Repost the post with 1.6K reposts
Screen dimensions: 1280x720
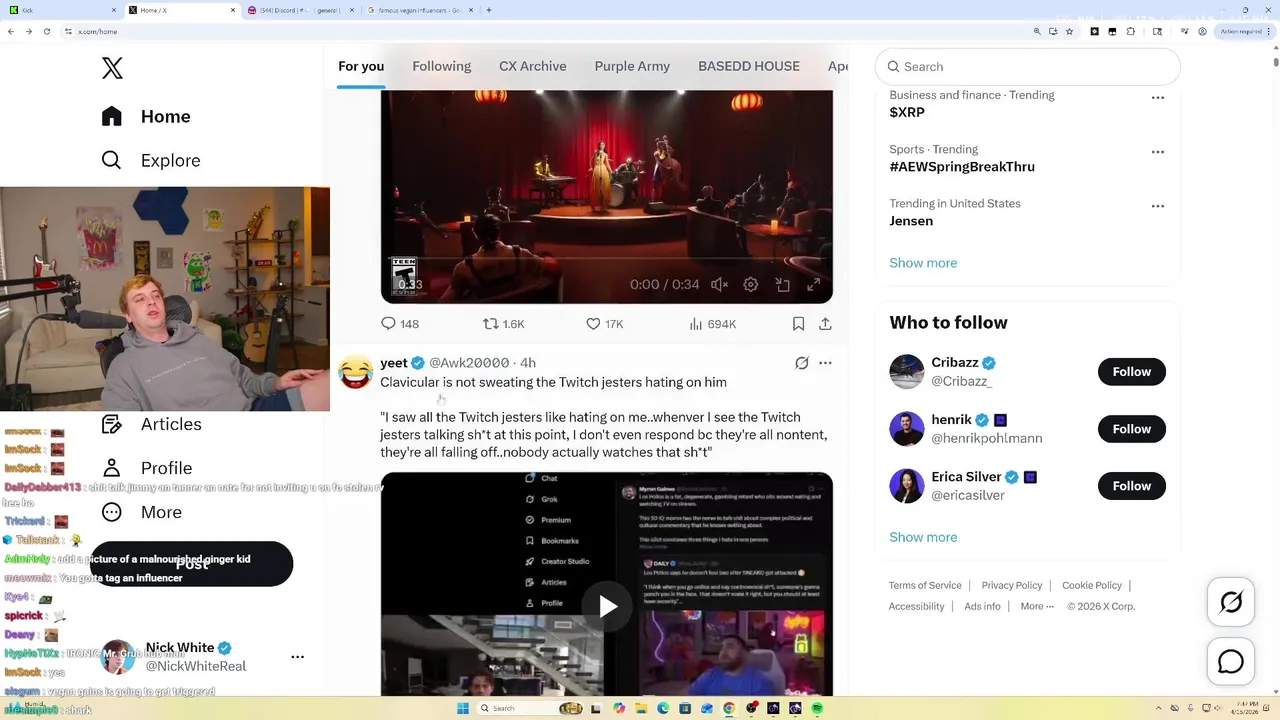504,324
